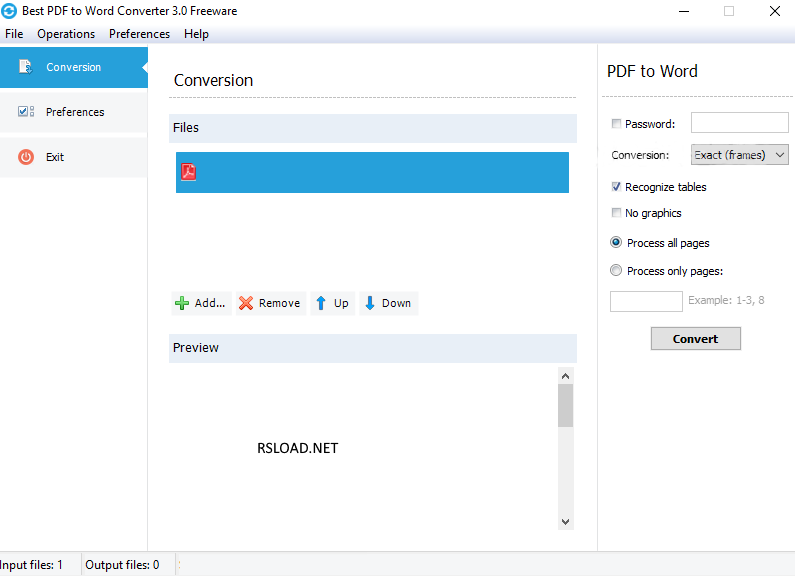Select the highlighted file row in Files list
The height and width of the screenshot is (576, 795).
coord(372,172)
